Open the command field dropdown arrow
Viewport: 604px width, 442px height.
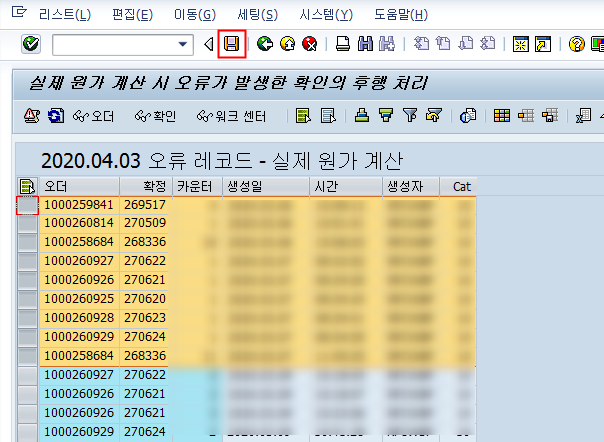point(183,44)
